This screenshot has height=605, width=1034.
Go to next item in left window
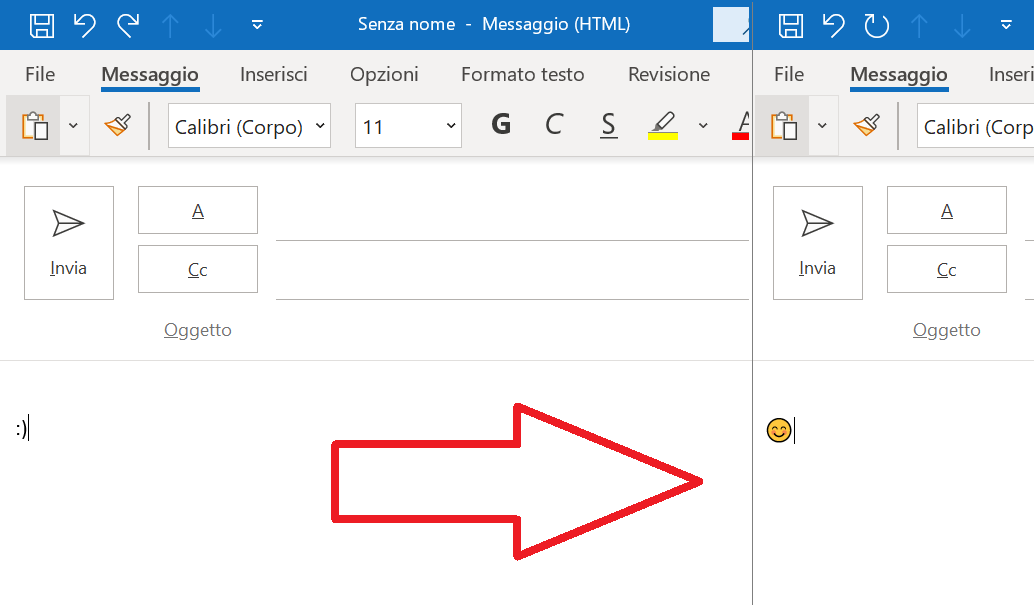click(x=213, y=26)
